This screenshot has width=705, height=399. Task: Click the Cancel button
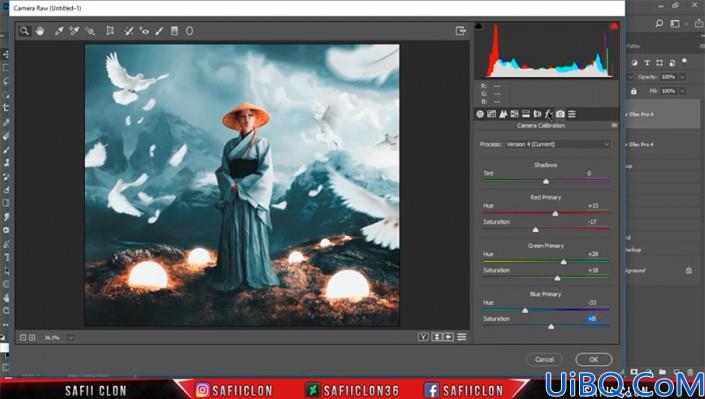(544, 359)
